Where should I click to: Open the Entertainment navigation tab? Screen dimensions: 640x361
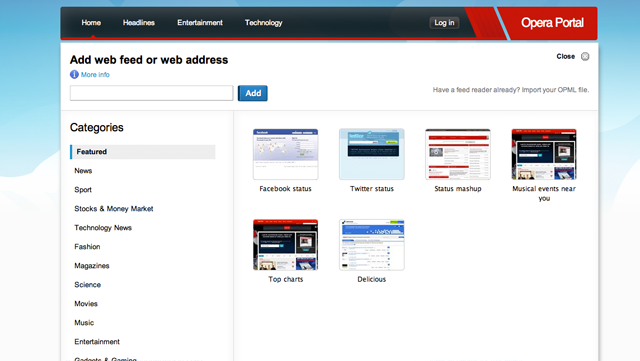coord(200,23)
